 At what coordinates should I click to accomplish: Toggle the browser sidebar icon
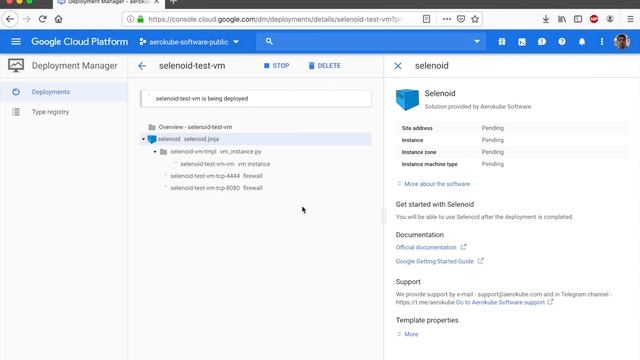(578, 19)
